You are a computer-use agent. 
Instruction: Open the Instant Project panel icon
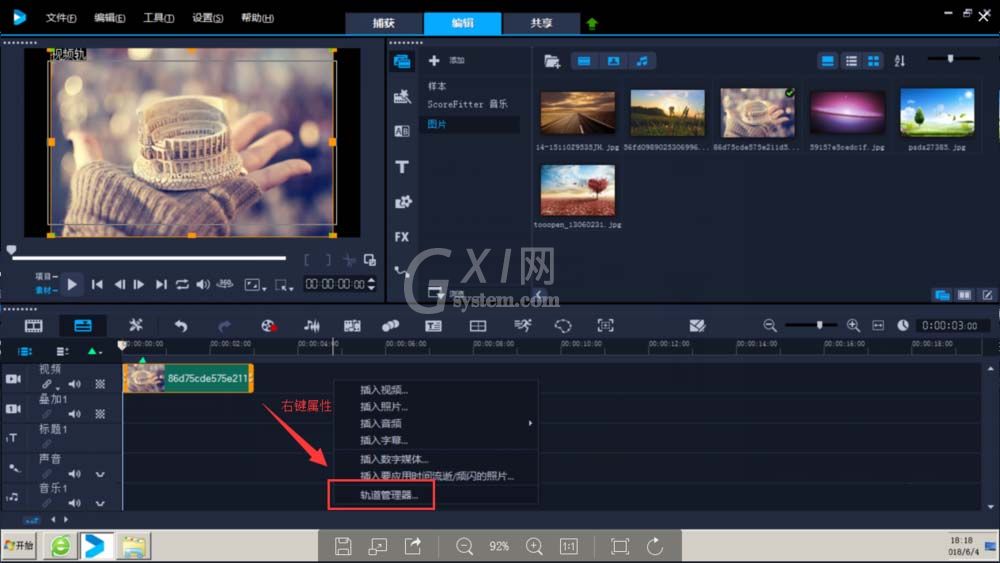(402, 96)
